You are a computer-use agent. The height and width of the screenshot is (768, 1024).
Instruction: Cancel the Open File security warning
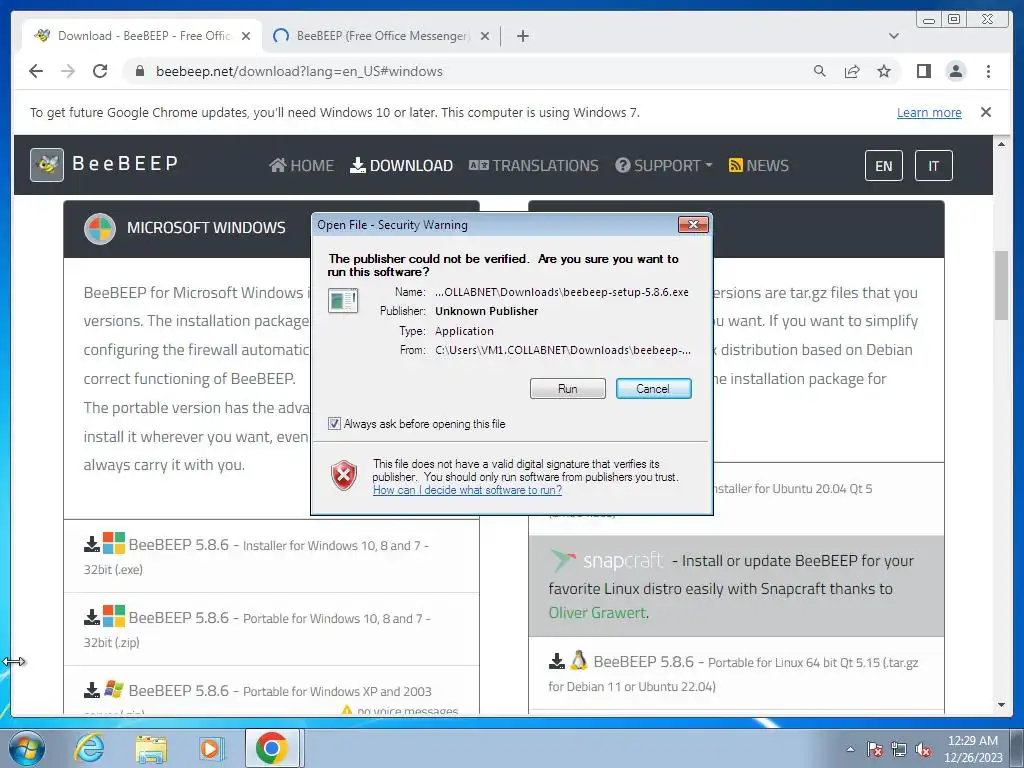coord(653,389)
